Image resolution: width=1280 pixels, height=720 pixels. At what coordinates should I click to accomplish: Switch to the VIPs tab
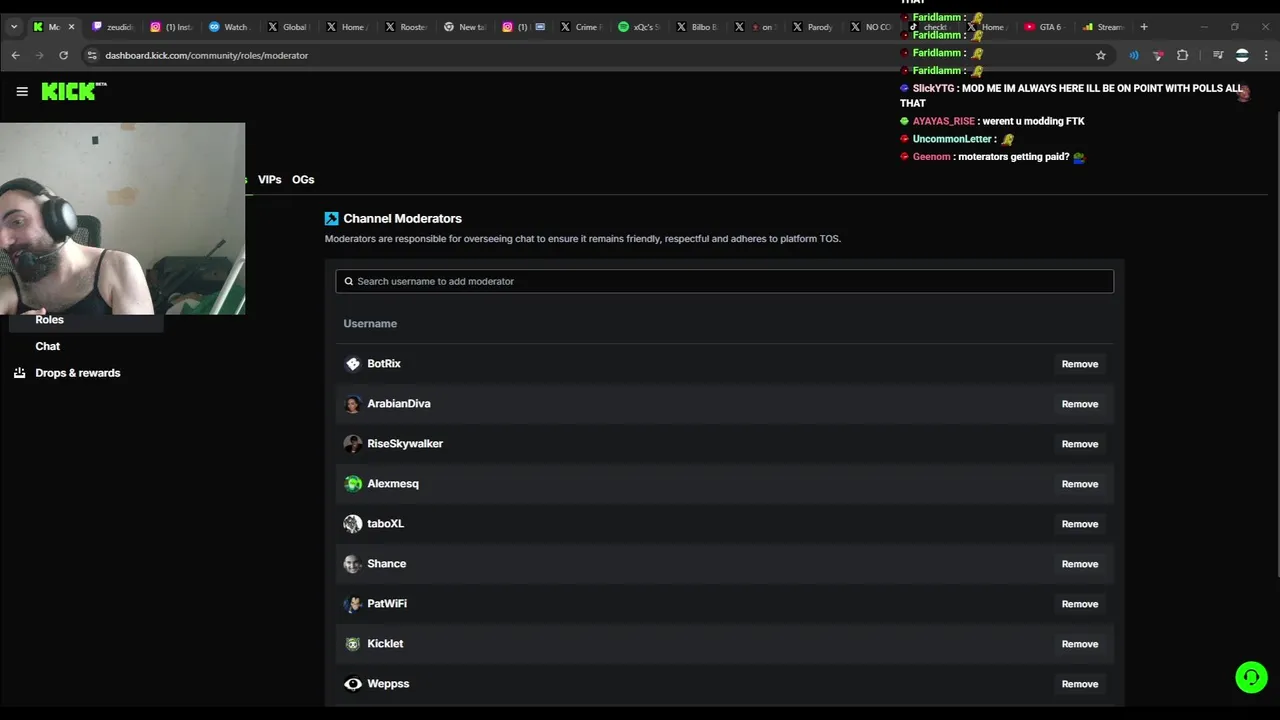tap(269, 180)
